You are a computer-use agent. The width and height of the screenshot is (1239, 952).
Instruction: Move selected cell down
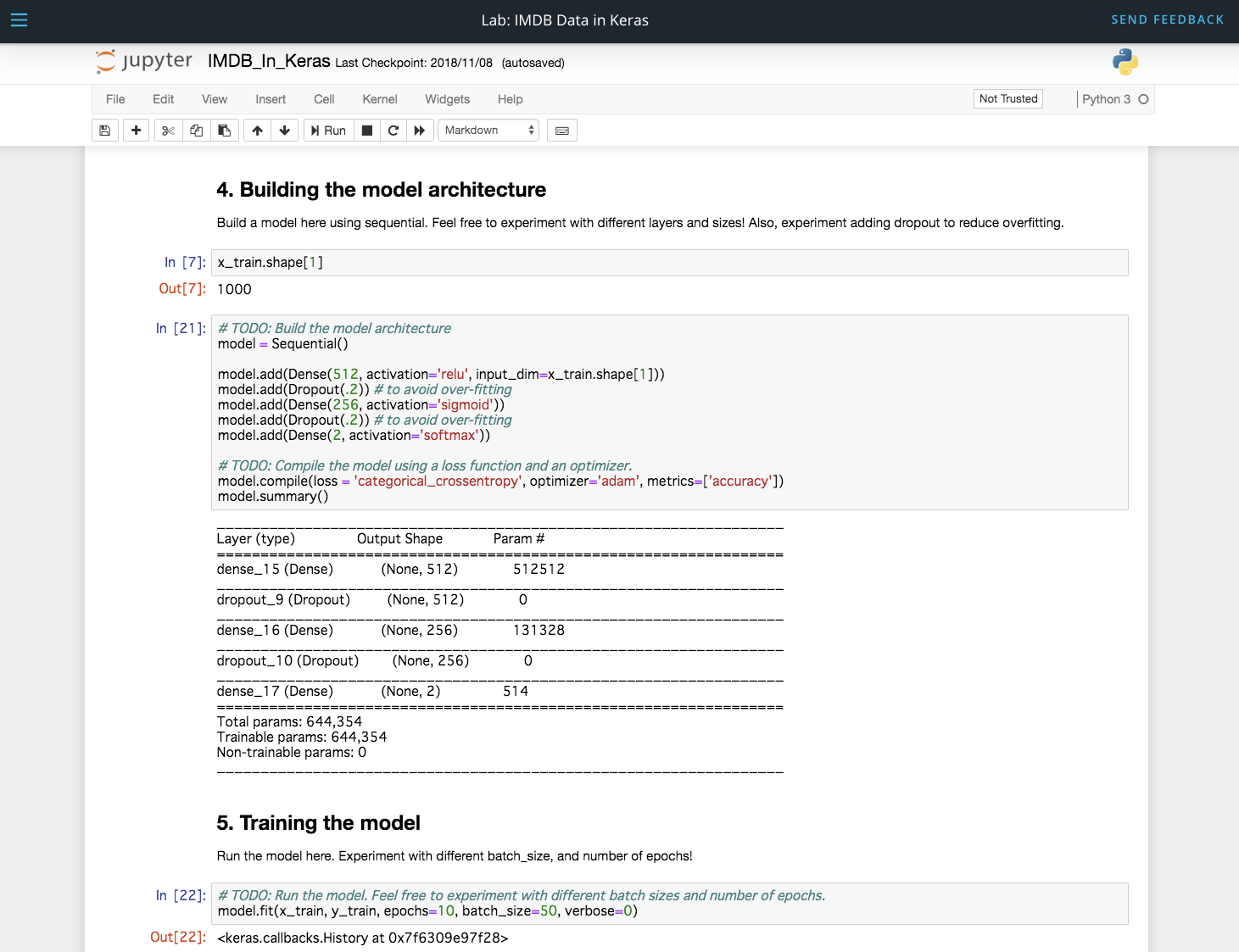(285, 131)
